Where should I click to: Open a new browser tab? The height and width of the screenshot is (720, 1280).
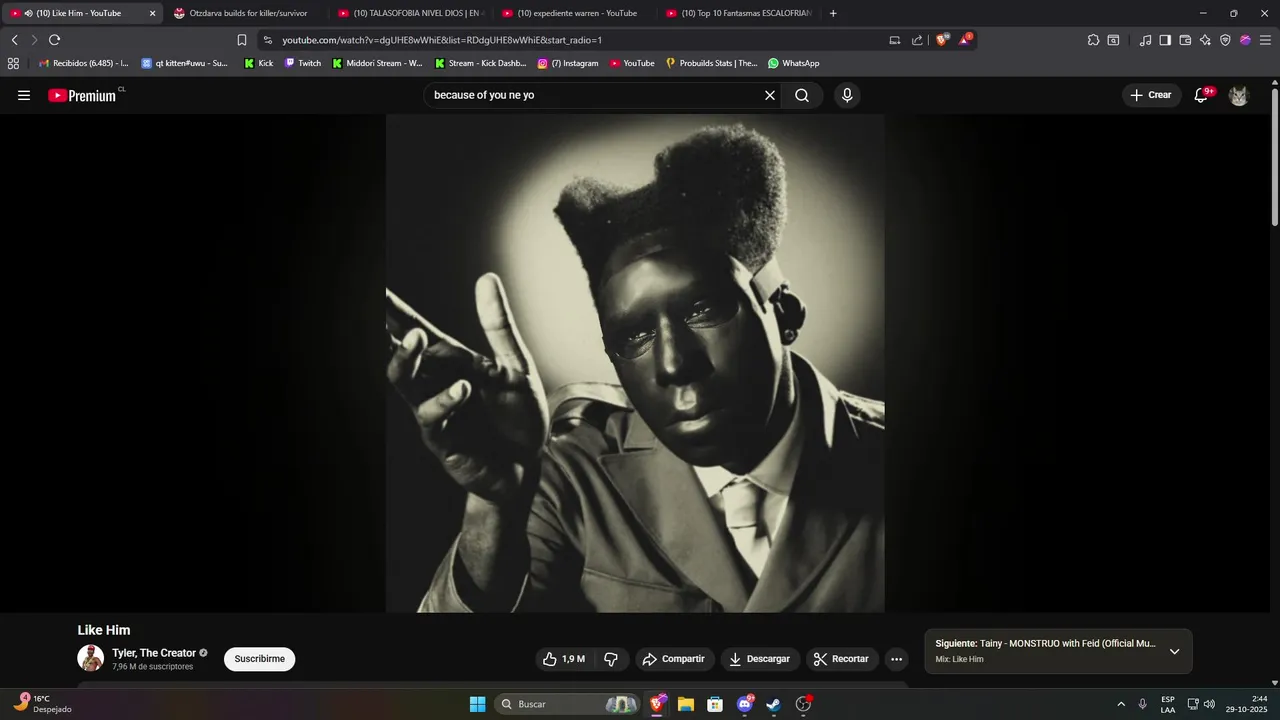[x=833, y=13]
